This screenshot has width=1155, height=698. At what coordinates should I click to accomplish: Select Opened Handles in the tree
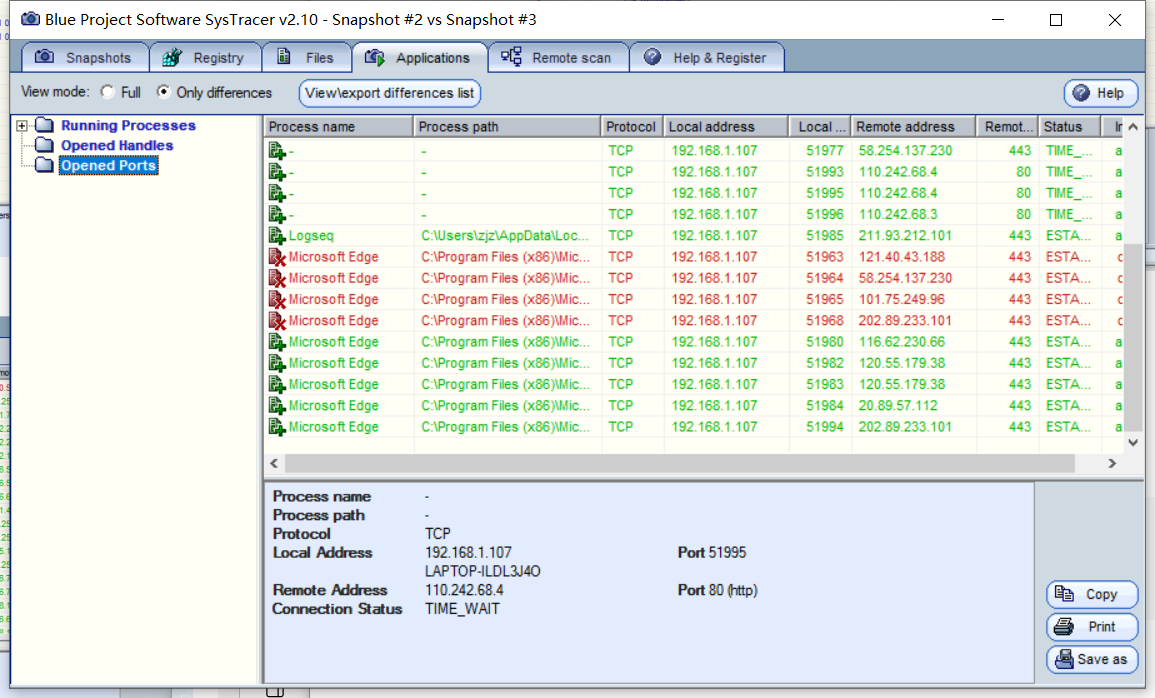(x=117, y=146)
